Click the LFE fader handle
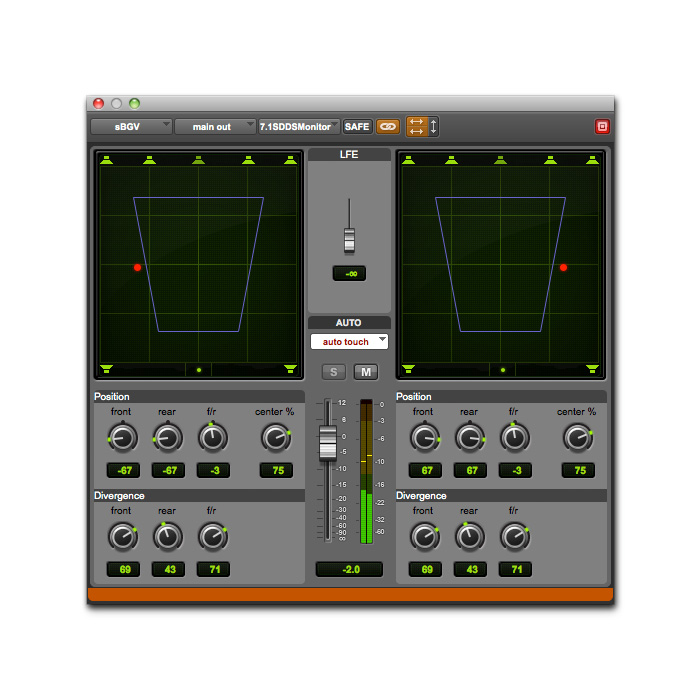 click(349, 240)
